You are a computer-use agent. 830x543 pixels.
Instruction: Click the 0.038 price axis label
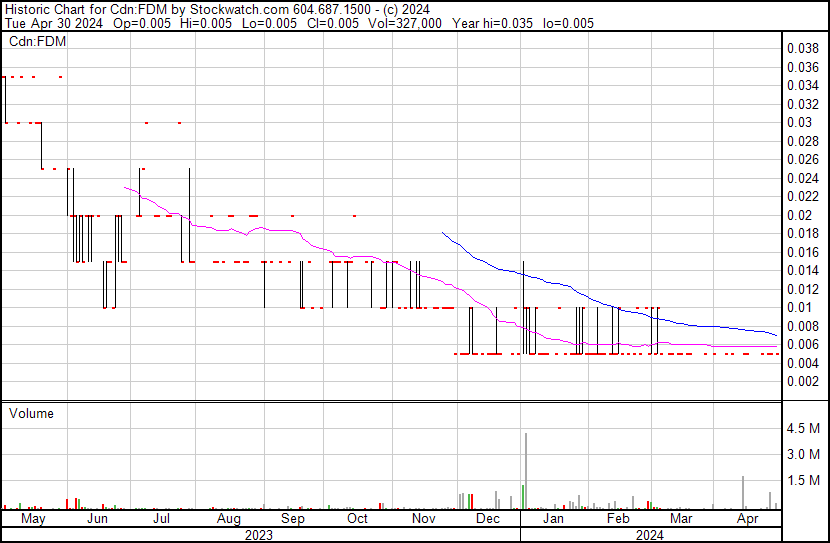pyautogui.click(x=803, y=48)
